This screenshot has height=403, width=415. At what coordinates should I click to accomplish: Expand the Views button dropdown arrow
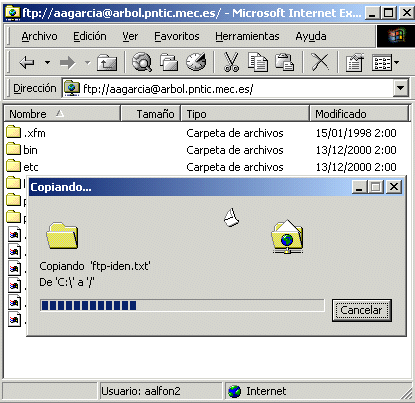396,62
